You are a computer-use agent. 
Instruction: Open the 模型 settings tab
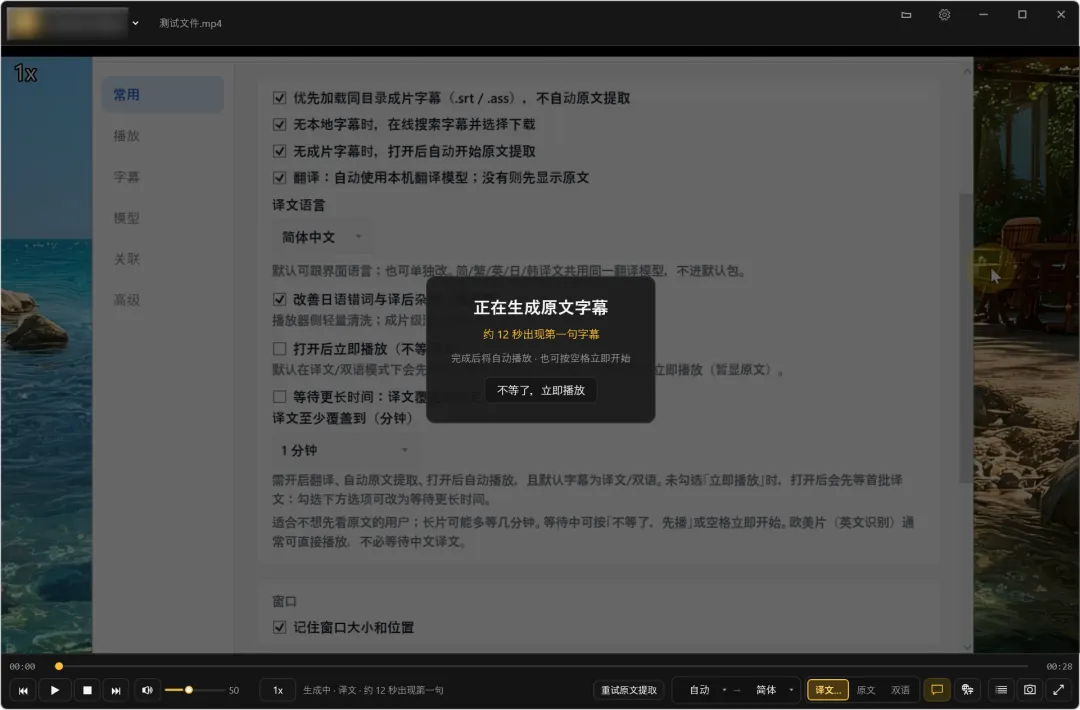[163, 218]
